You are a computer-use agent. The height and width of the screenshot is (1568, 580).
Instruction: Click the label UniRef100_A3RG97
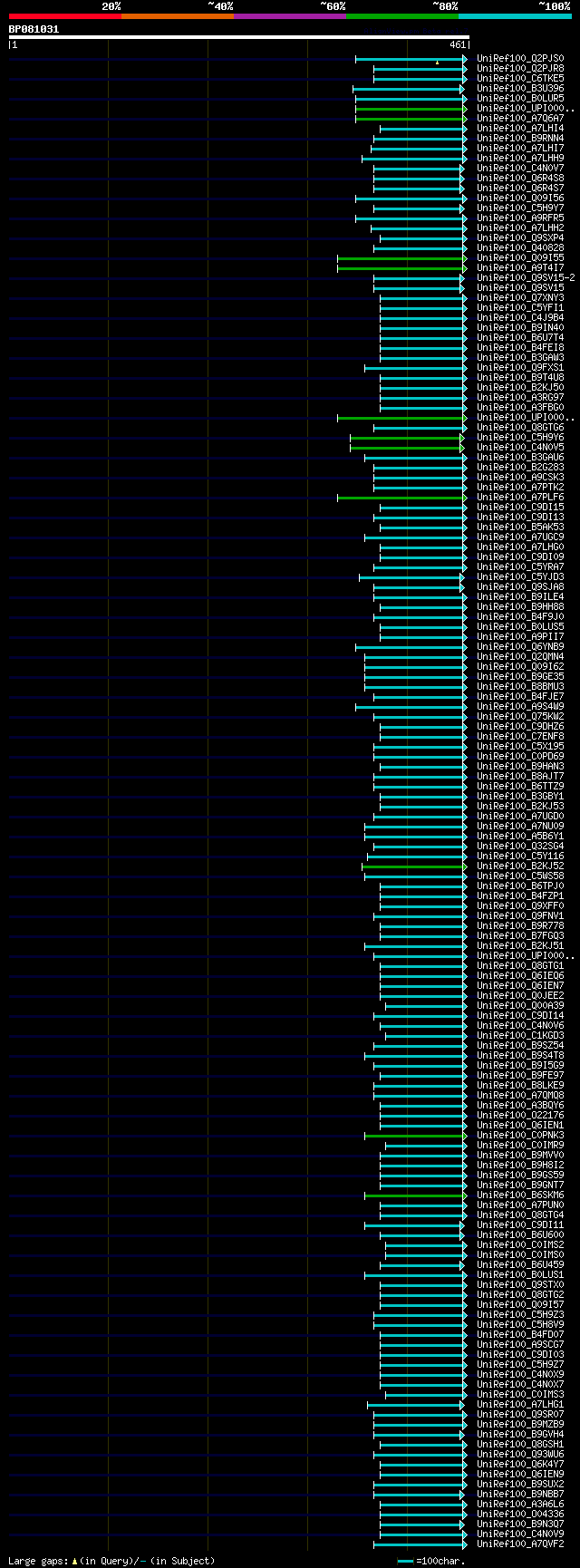coord(520,397)
